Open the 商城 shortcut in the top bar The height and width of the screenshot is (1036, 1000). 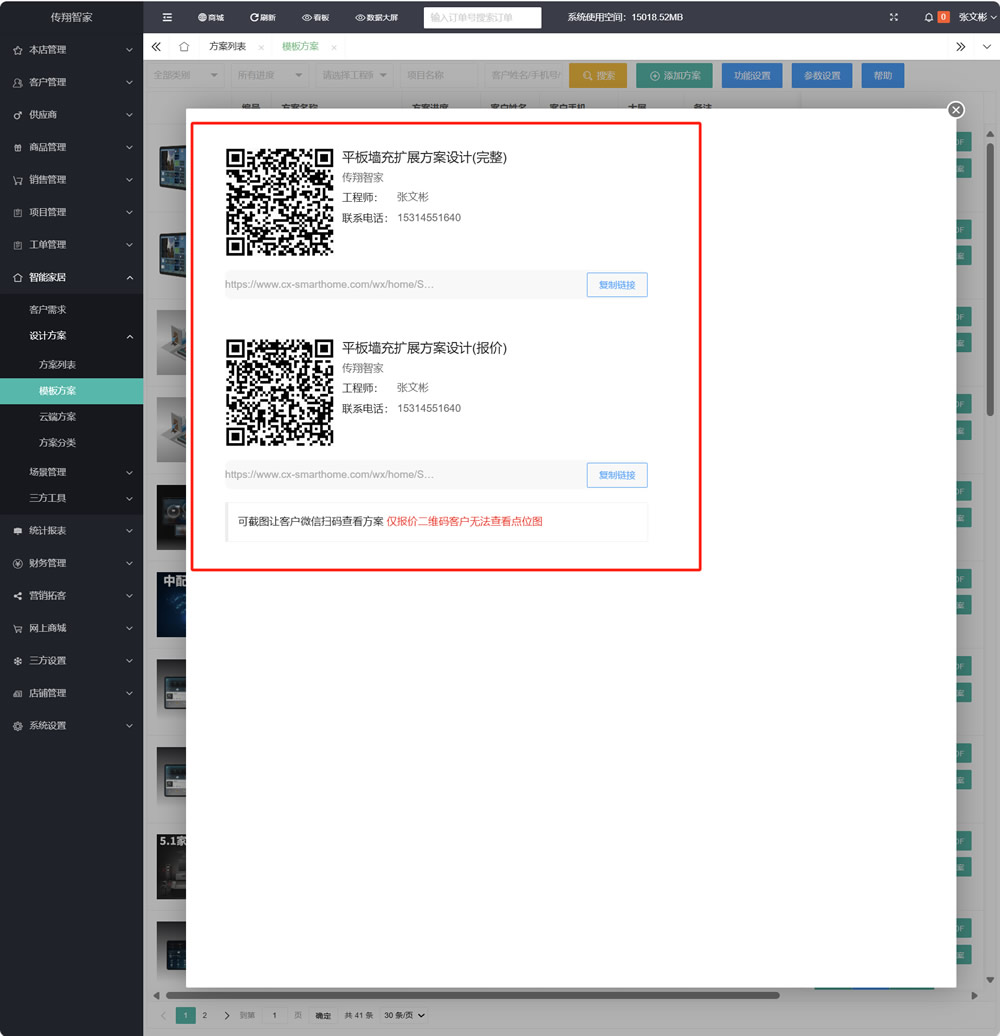(x=211, y=17)
